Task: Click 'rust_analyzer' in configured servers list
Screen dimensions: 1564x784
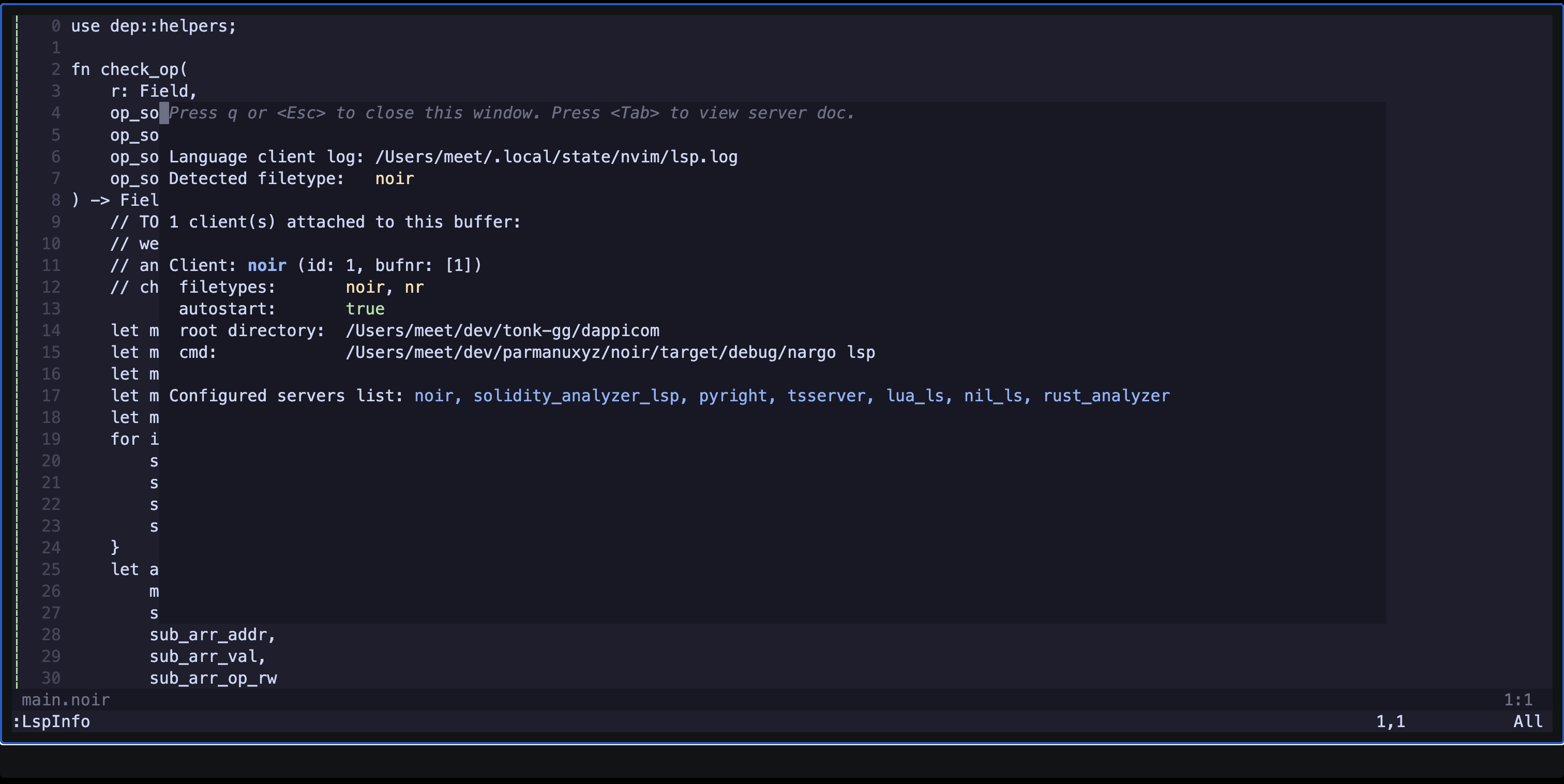Action: [1106, 396]
